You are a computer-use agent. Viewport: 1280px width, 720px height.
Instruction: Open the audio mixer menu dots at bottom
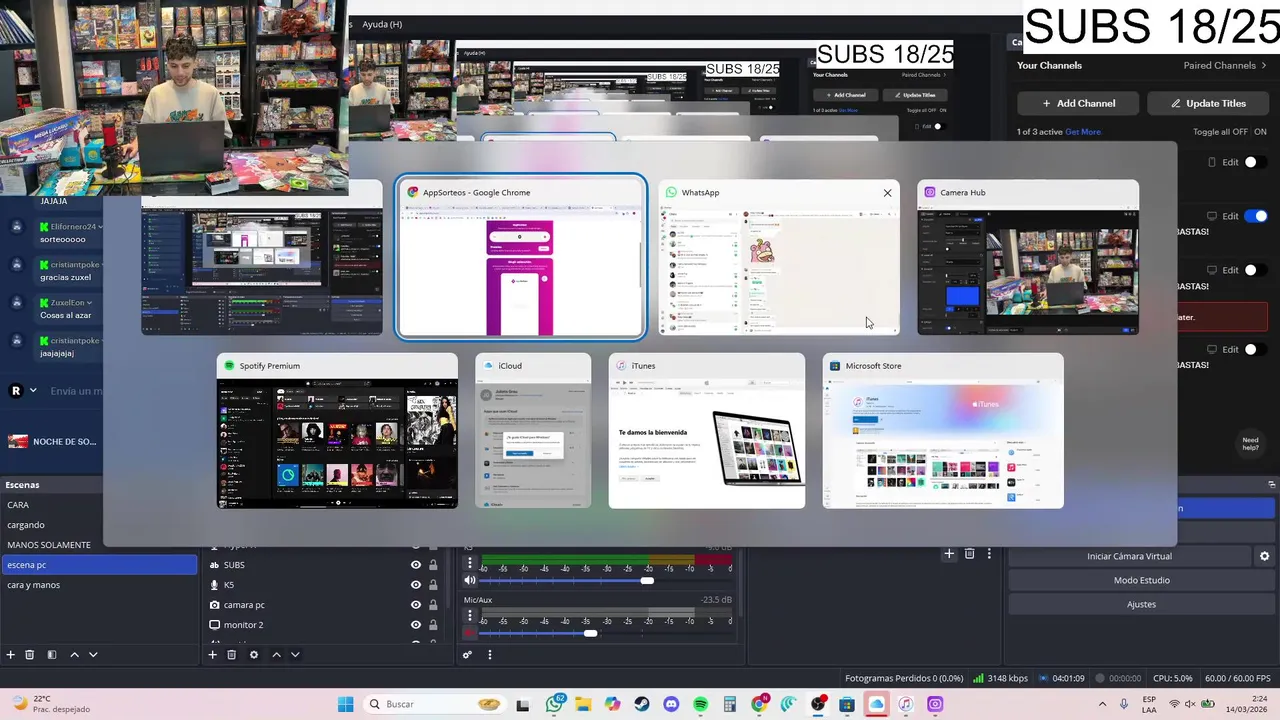490,655
